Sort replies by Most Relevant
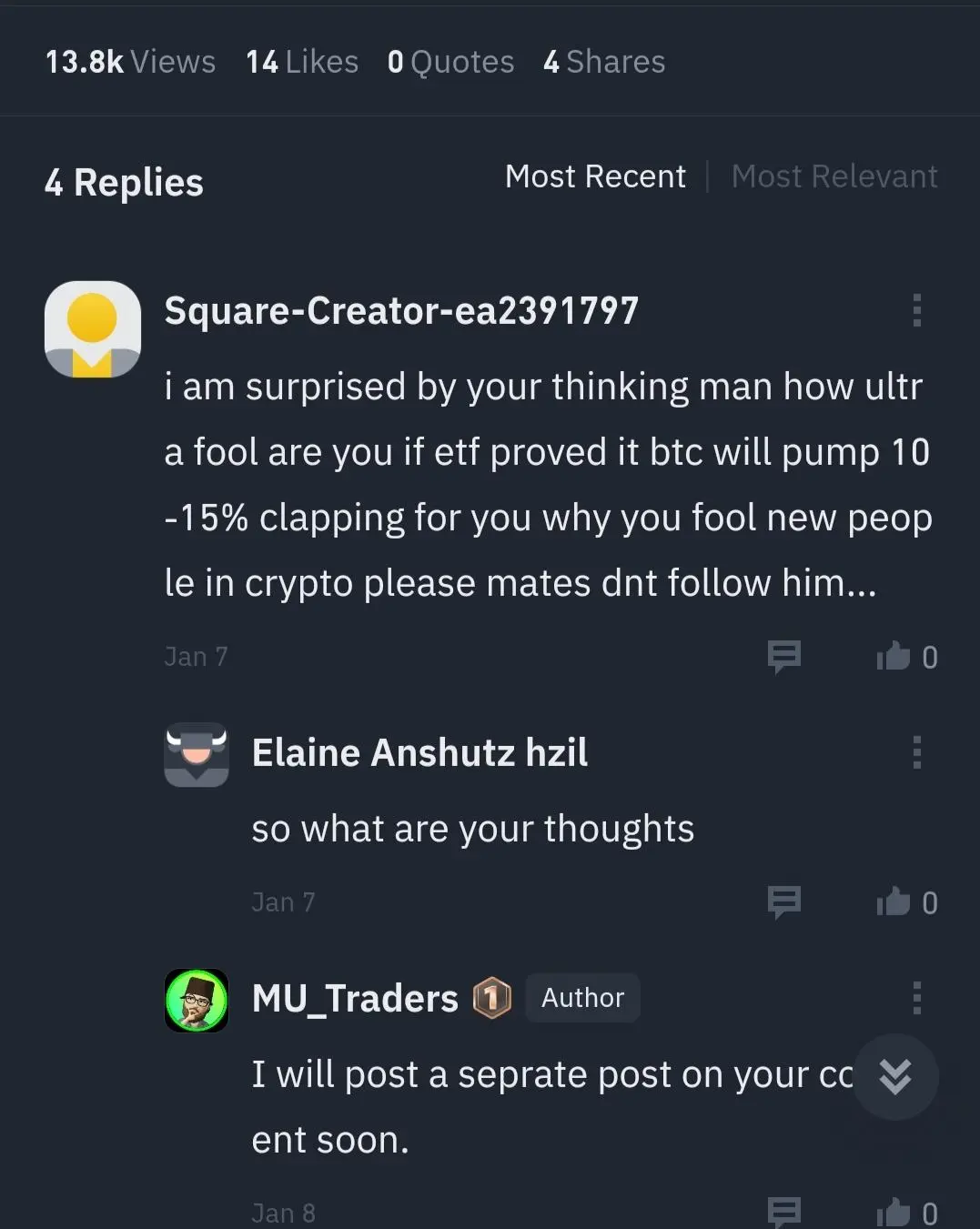This screenshot has height=1229, width=980. click(834, 176)
